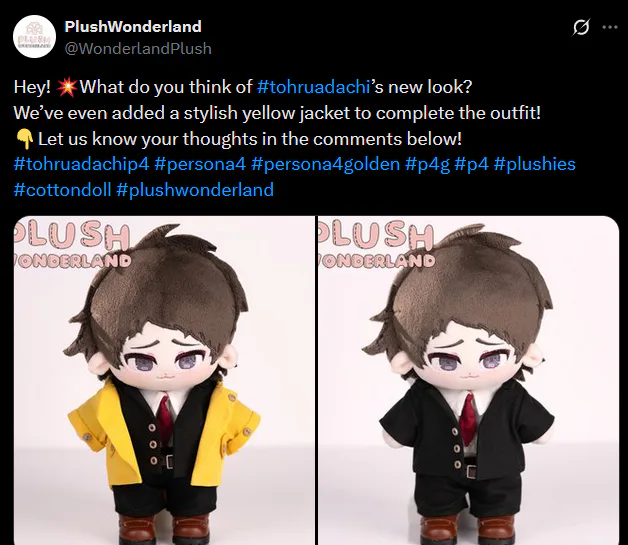Browse the #plushies hashtag

(x=535, y=164)
